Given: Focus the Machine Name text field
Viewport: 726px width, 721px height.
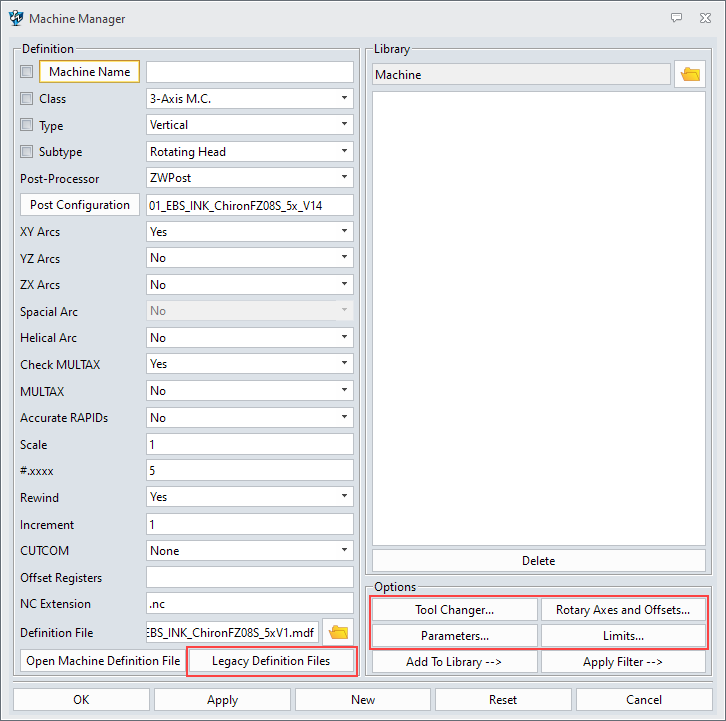Looking at the screenshot, I should coord(250,72).
